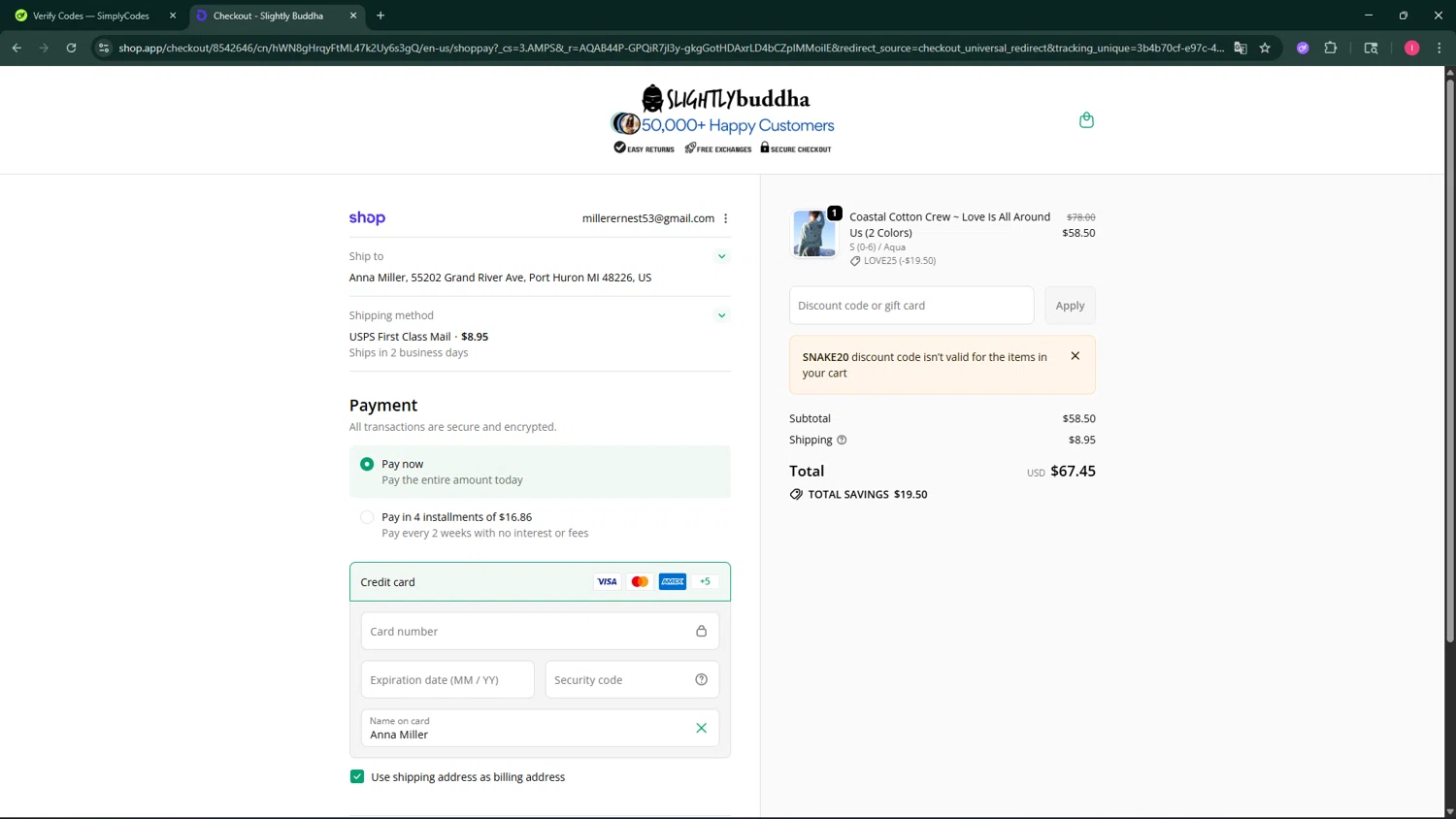Expand the Ship to address section
Image resolution: width=1456 pixels, height=819 pixels.
721,256
